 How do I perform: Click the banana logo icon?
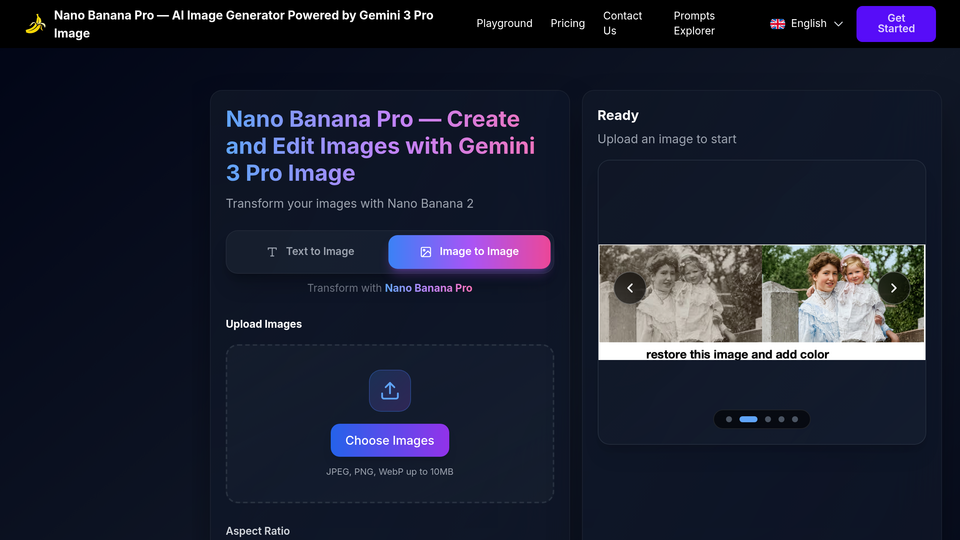coord(36,24)
